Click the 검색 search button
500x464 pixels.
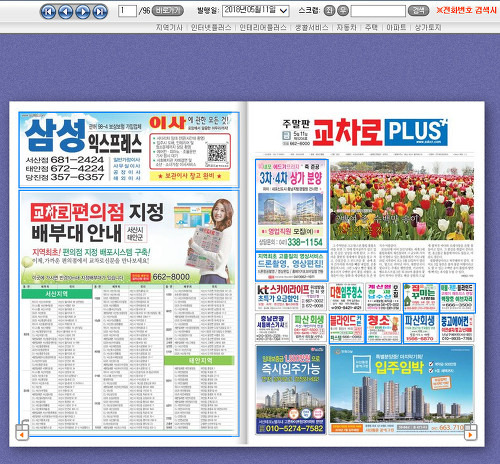[418, 11]
